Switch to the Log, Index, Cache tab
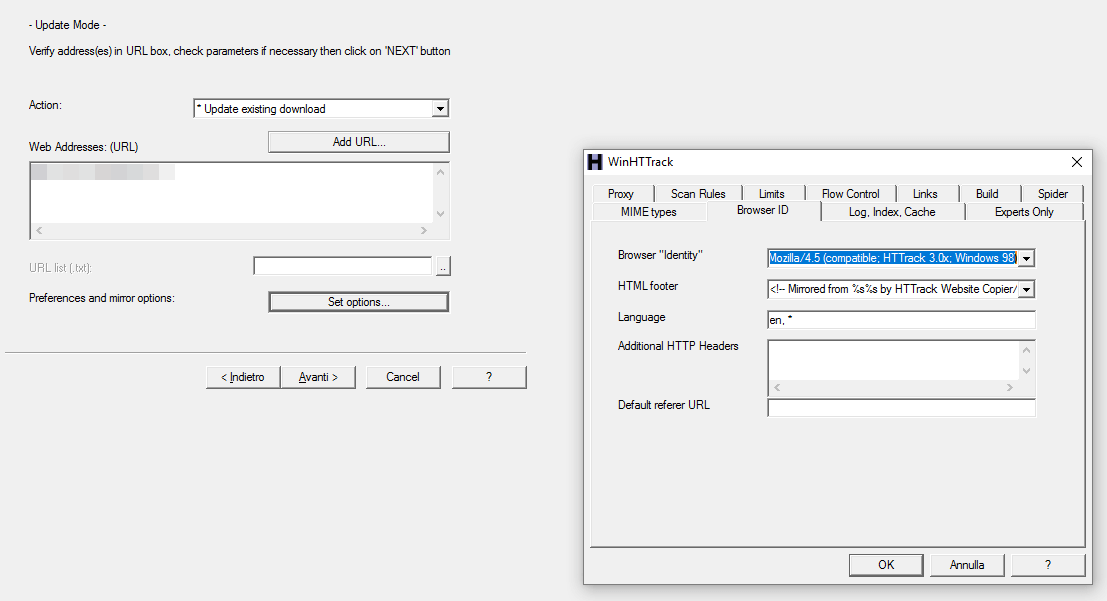1107x601 pixels. (x=892, y=212)
